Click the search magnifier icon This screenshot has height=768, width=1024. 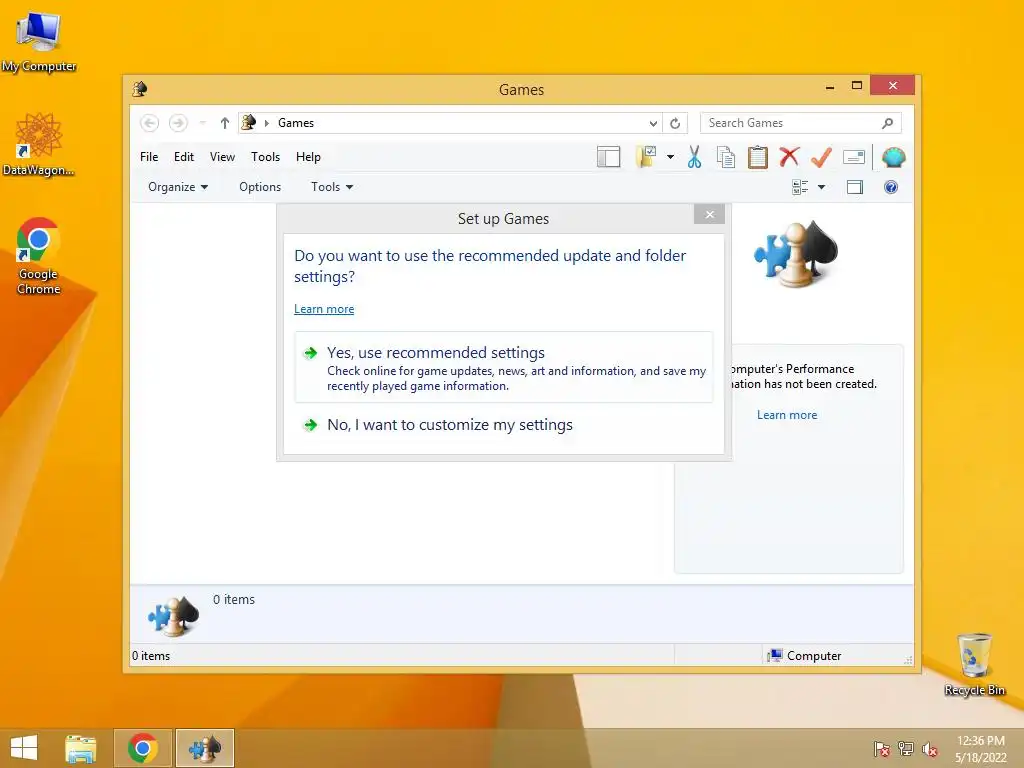[x=888, y=123]
